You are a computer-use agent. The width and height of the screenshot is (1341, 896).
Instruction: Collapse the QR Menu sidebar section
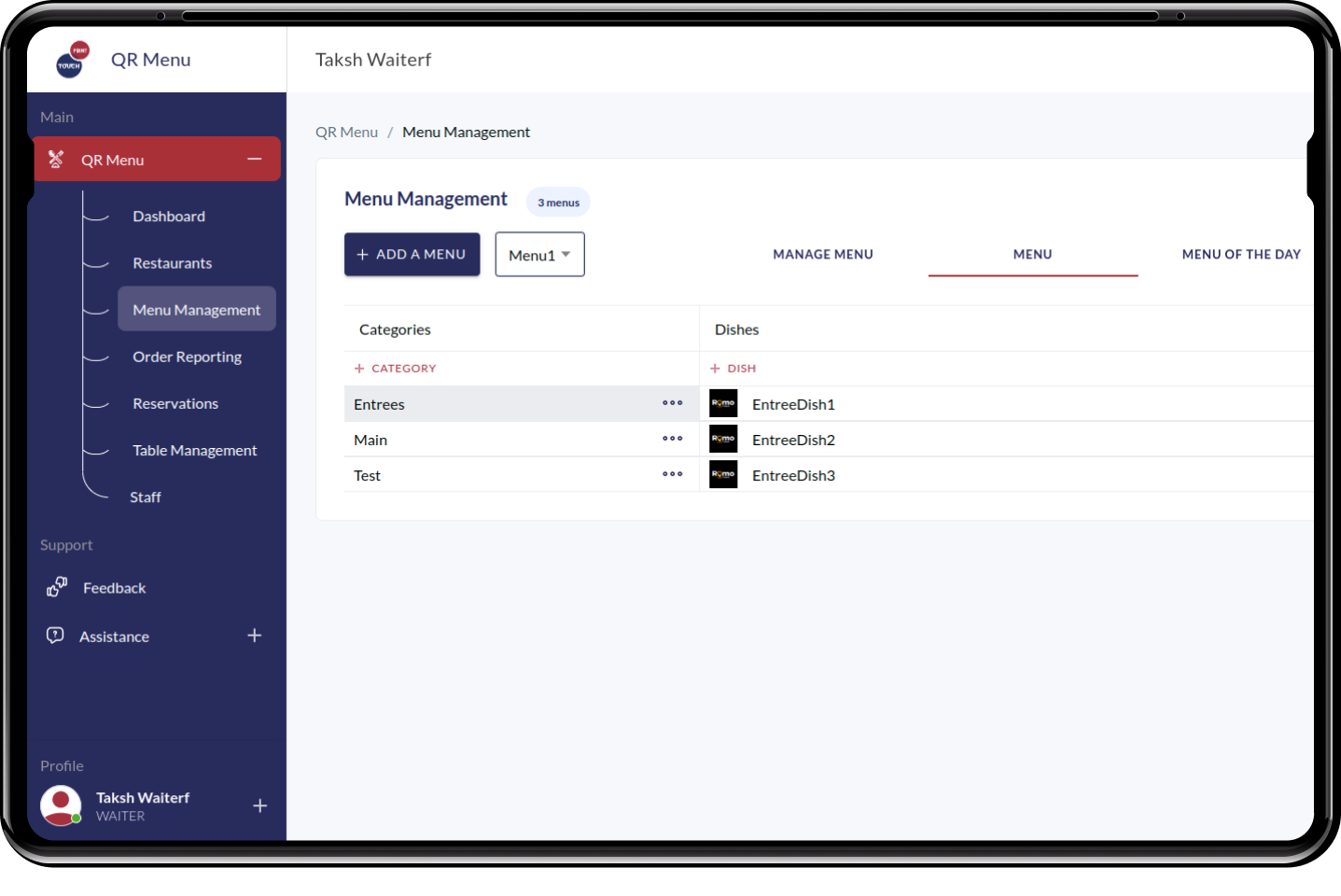click(x=254, y=160)
